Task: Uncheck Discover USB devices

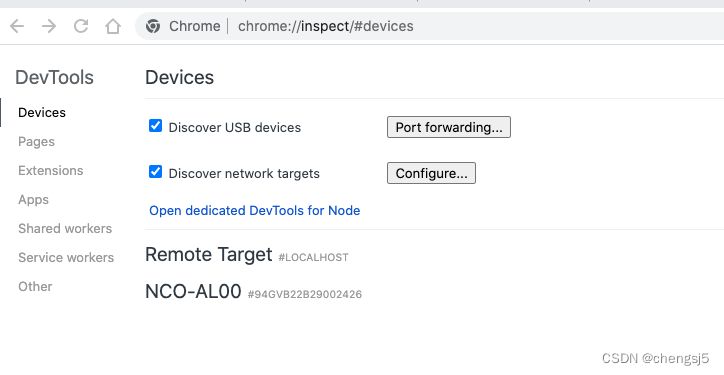Action: tap(156, 126)
